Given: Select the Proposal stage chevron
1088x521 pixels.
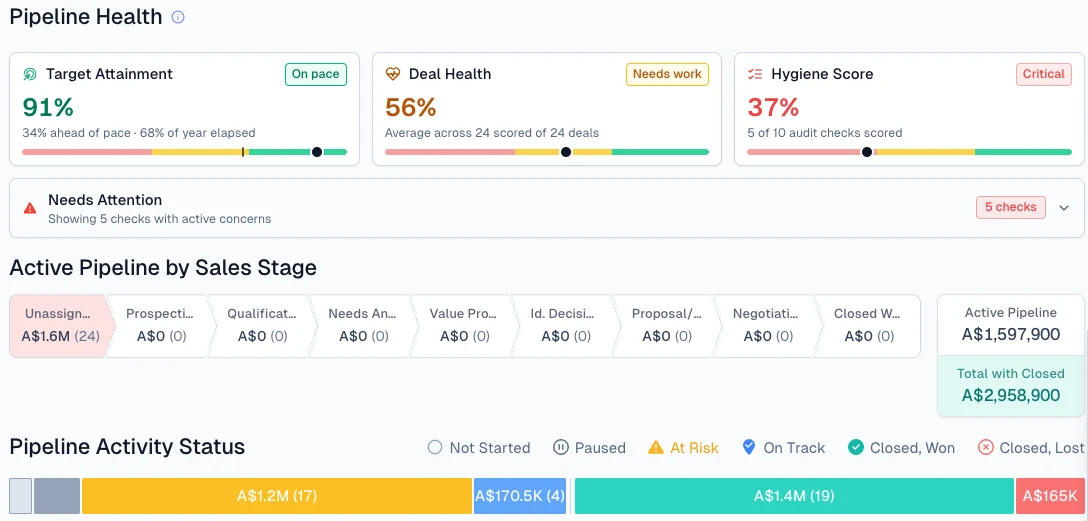Looking at the screenshot, I should point(666,325).
